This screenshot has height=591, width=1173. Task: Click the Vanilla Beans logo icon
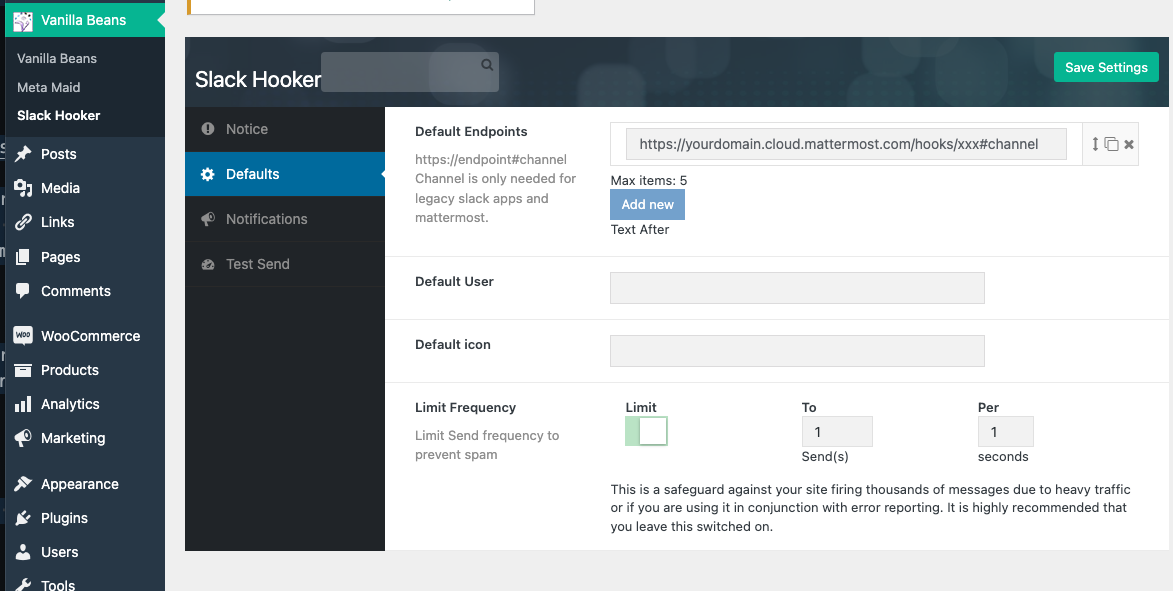(23, 21)
